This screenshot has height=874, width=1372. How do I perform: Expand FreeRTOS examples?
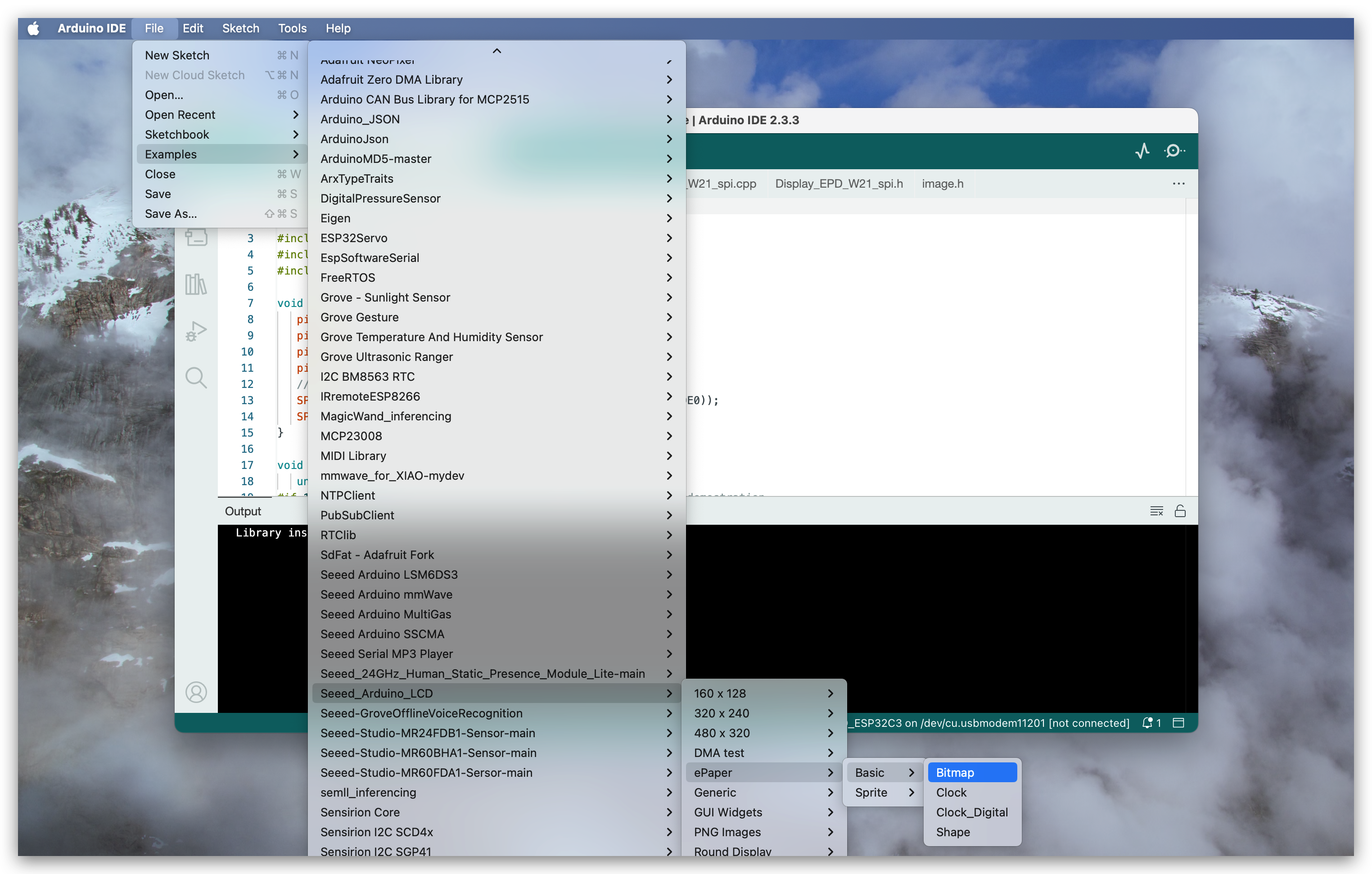(496, 278)
